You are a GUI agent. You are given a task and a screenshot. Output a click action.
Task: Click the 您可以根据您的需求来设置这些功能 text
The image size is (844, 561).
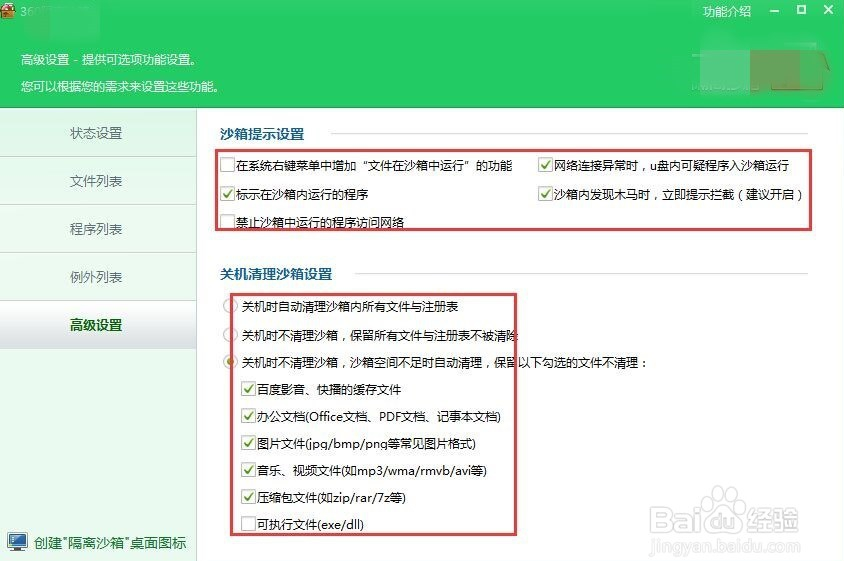click(x=119, y=87)
